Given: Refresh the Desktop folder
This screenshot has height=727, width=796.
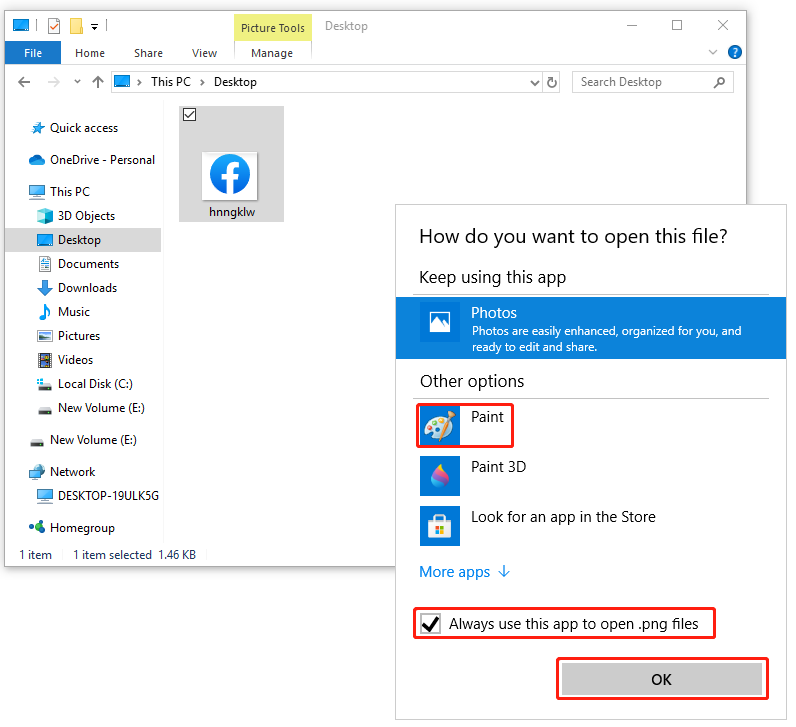Looking at the screenshot, I should (552, 82).
